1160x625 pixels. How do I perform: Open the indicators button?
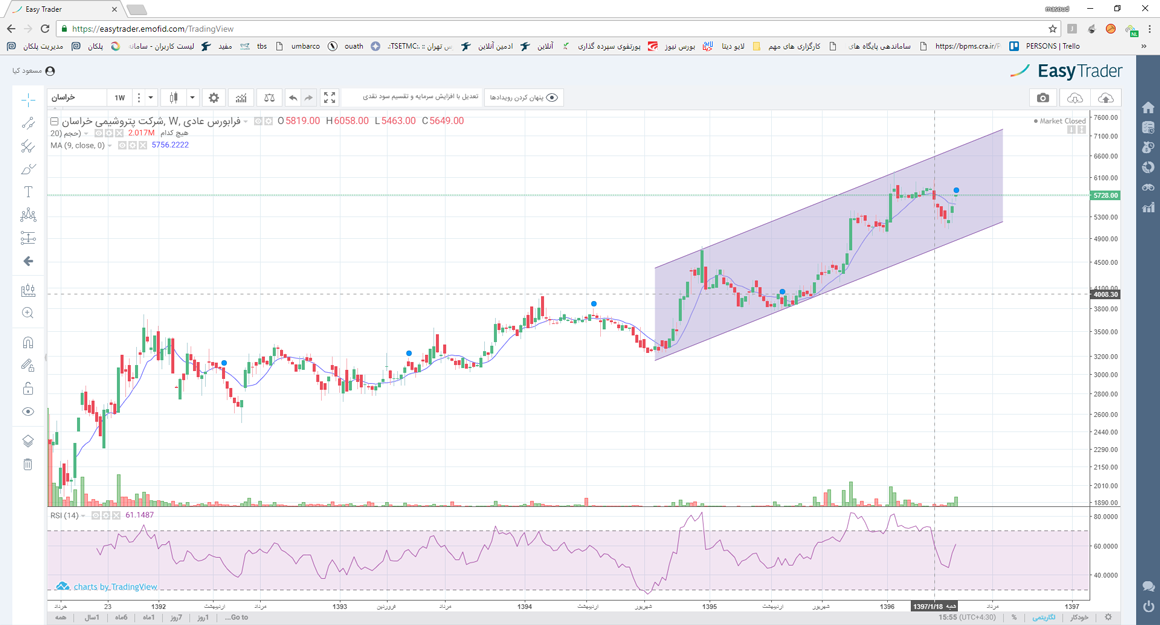tap(241, 98)
